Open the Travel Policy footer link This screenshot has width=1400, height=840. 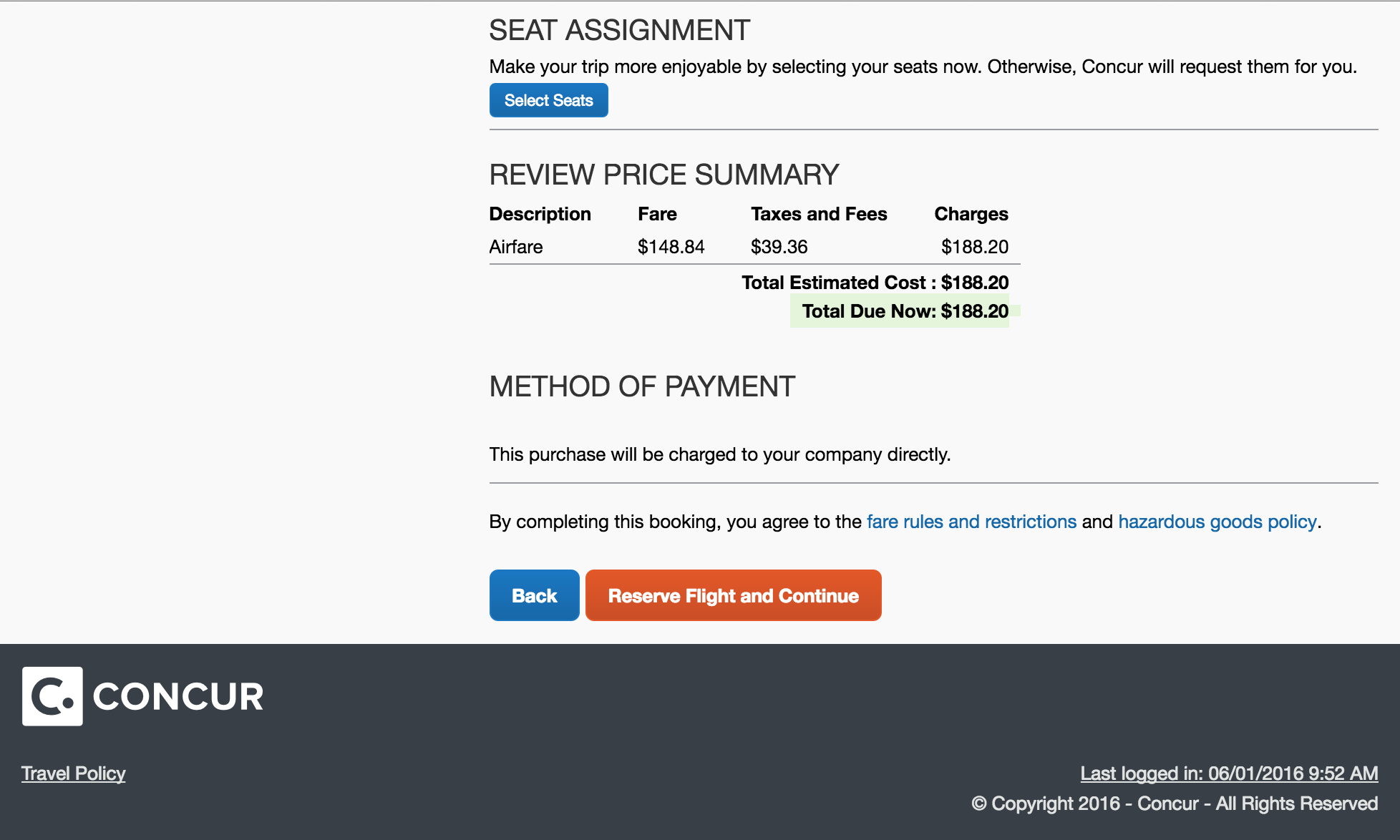point(73,773)
